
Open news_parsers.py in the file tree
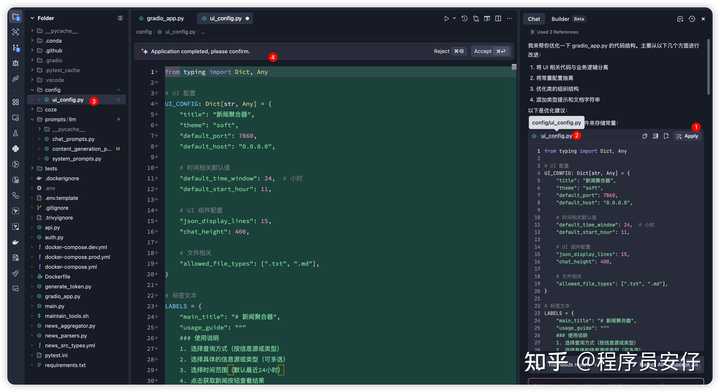65,336
